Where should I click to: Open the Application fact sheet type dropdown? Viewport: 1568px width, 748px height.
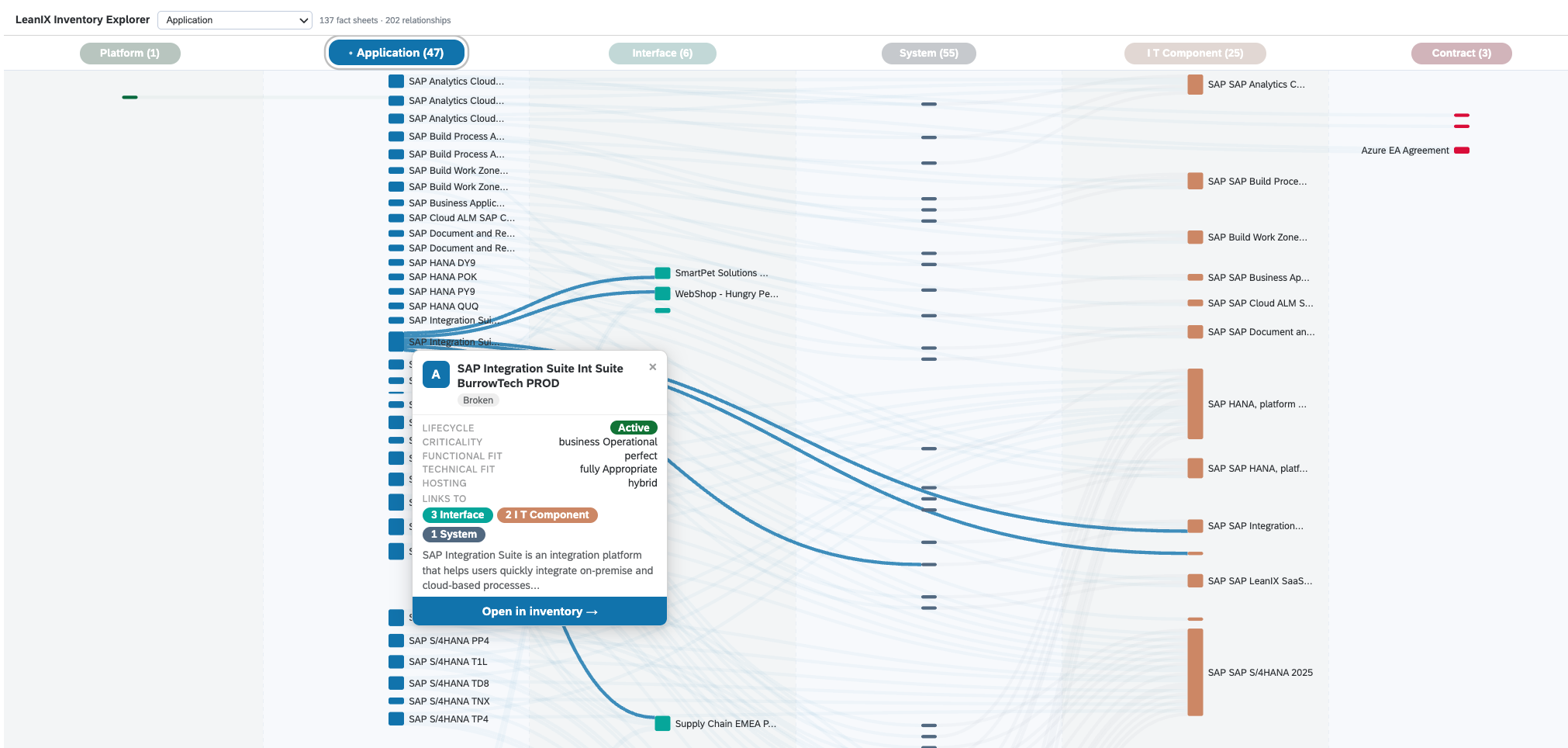click(234, 20)
